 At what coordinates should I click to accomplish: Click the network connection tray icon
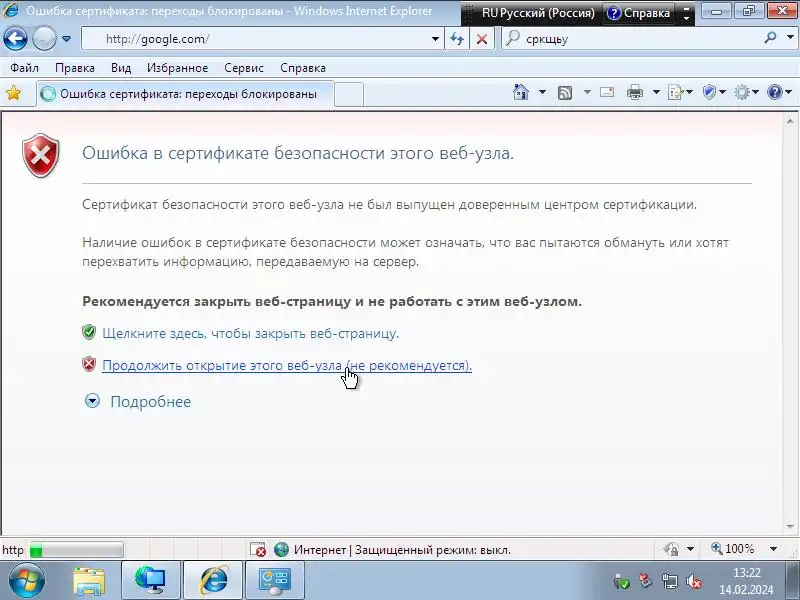669,581
